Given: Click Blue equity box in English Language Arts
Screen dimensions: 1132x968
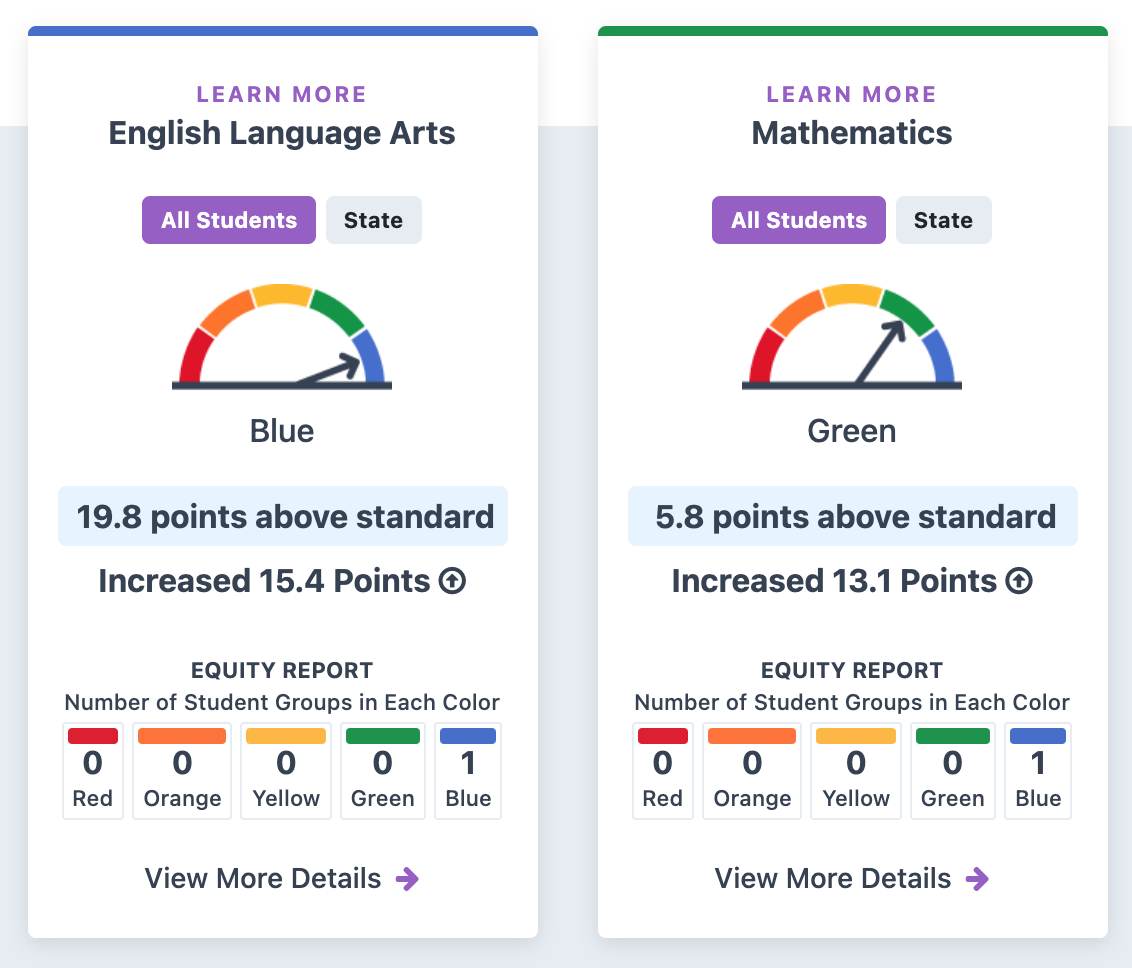Looking at the screenshot, I should pyautogui.click(x=468, y=771).
